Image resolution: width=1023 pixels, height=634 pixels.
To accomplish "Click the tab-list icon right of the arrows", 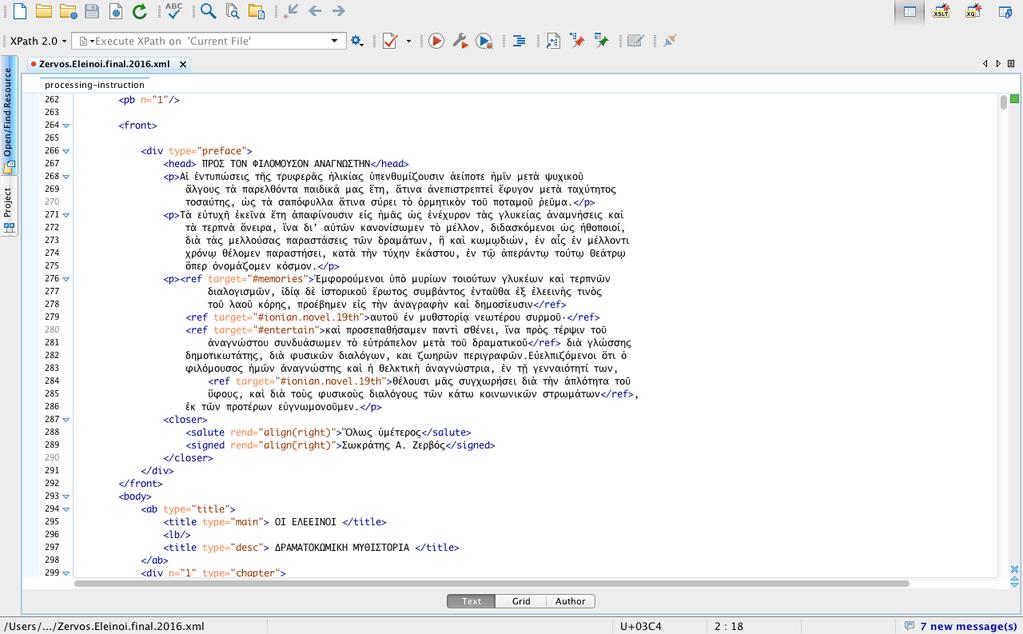I will tap(1011, 63).
